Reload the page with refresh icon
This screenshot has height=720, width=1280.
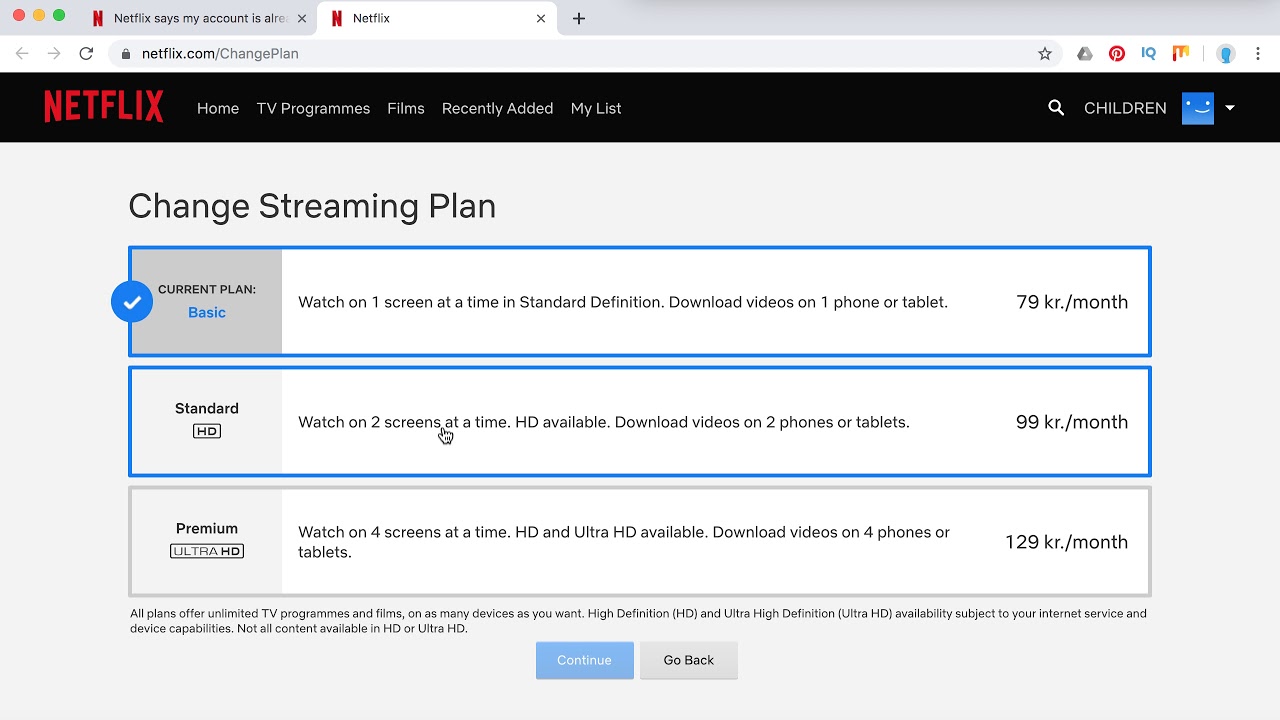86,54
